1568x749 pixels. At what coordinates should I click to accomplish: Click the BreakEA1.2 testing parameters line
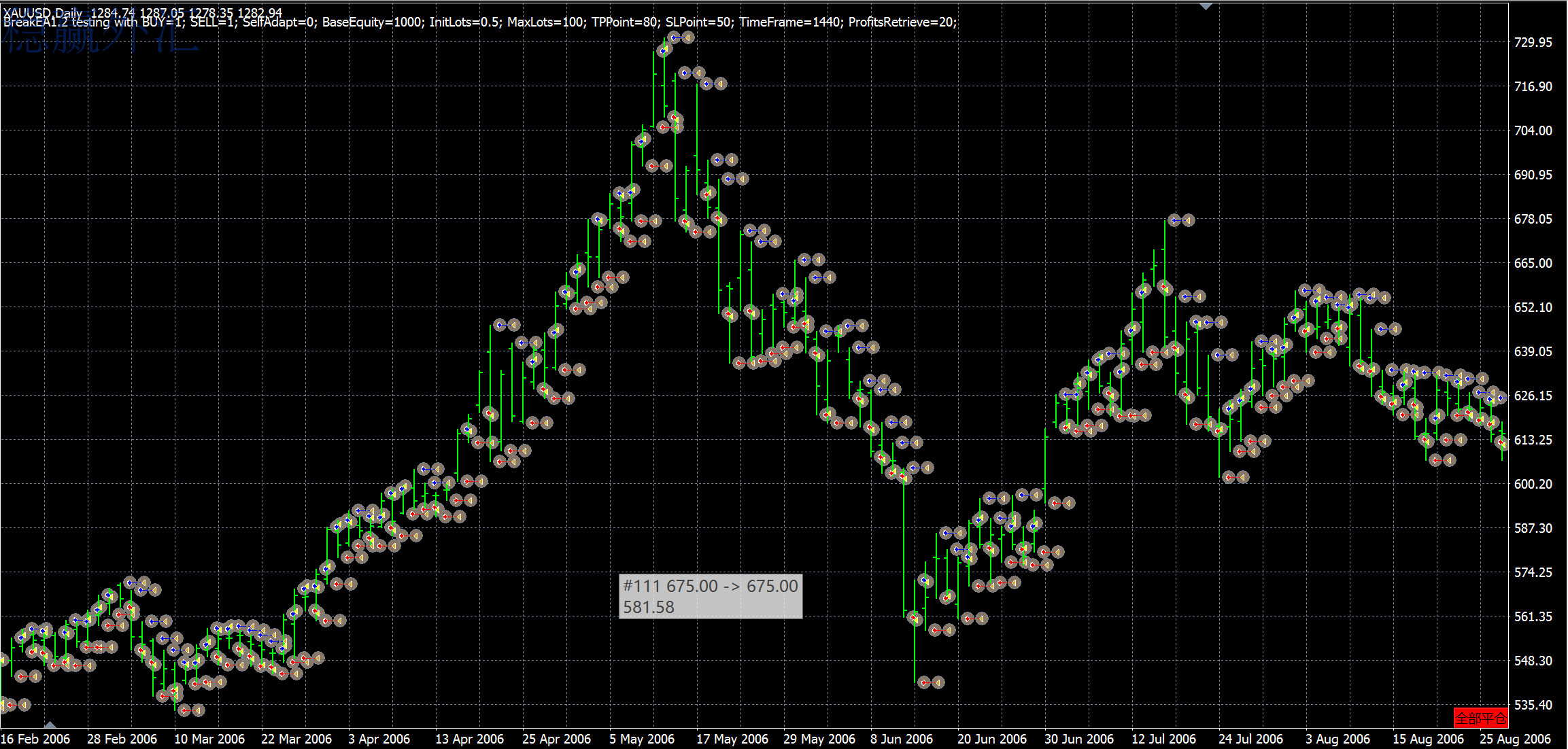(x=480, y=22)
